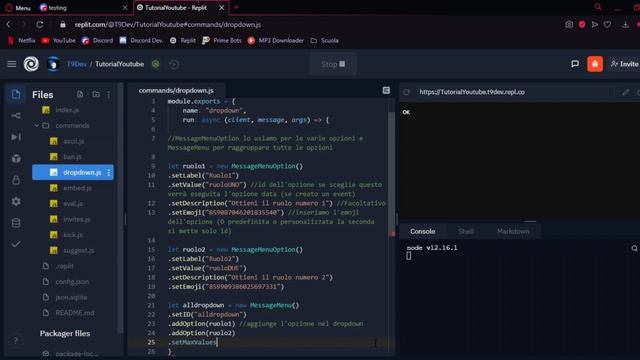Open config.json file

[72, 282]
